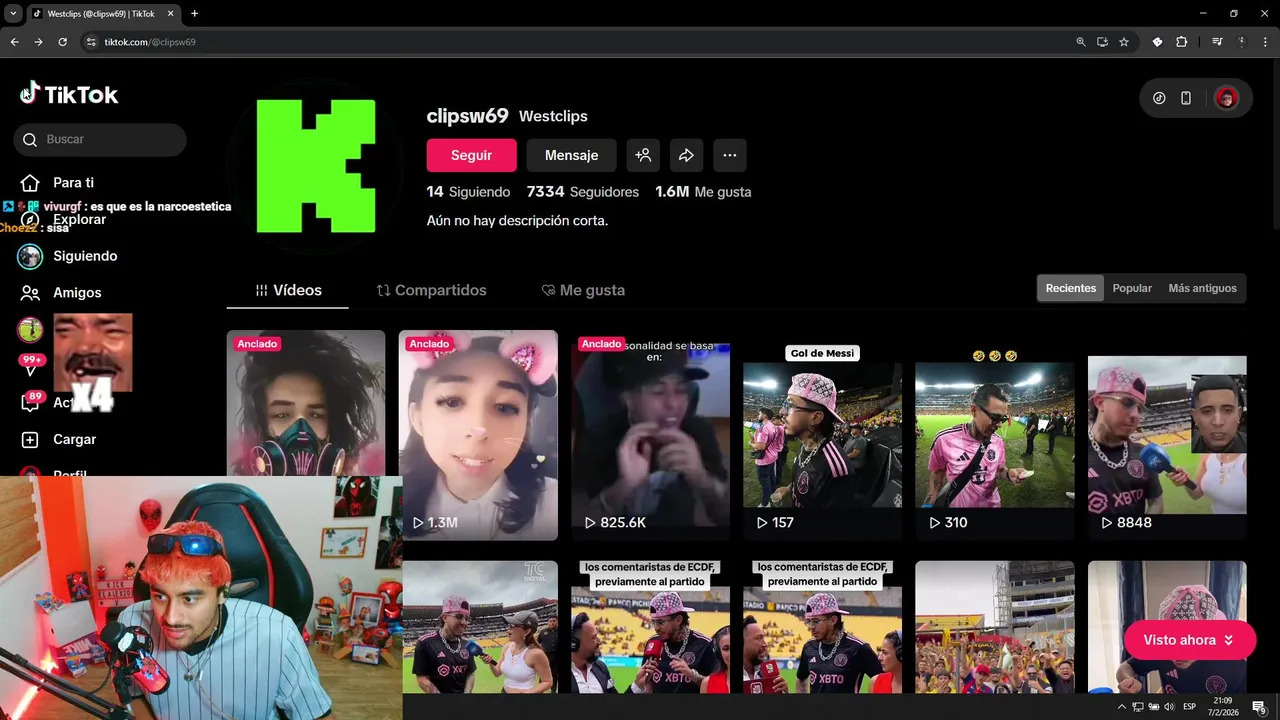
Task: Open the video with 310 views
Action: [x=995, y=435]
